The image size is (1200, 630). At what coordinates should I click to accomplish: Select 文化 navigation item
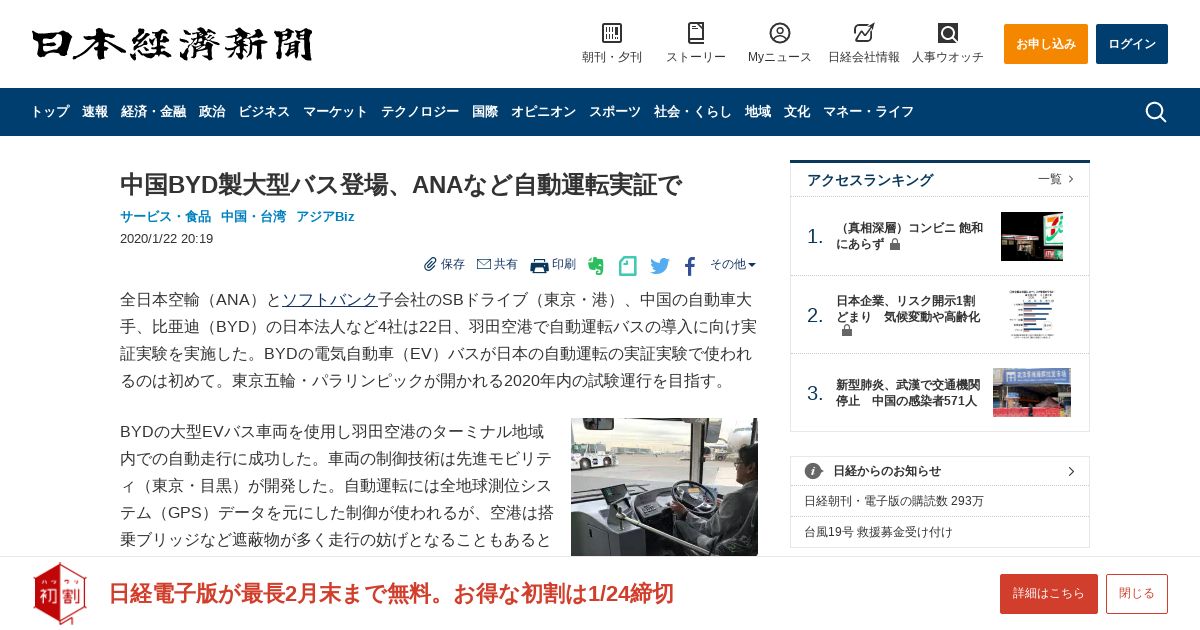[x=797, y=112]
